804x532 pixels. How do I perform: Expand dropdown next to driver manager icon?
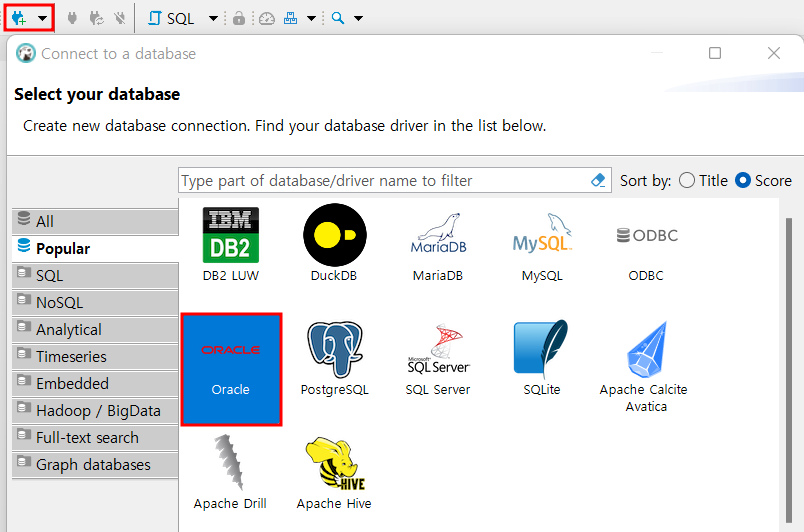click(x=311, y=18)
